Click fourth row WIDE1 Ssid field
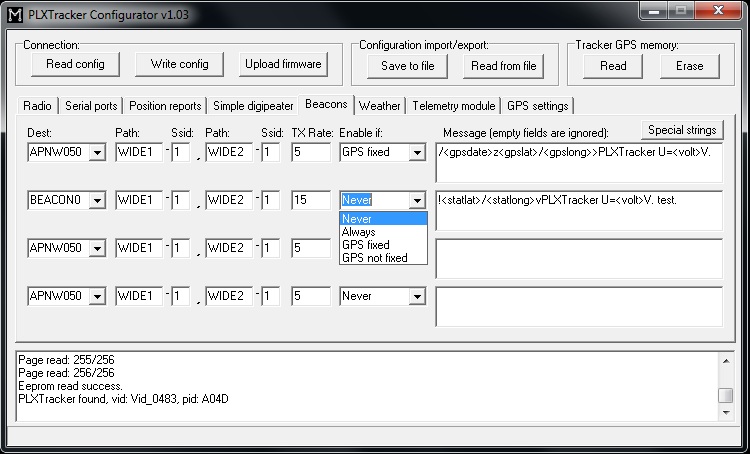This screenshot has width=750, height=454. [x=180, y=296]
